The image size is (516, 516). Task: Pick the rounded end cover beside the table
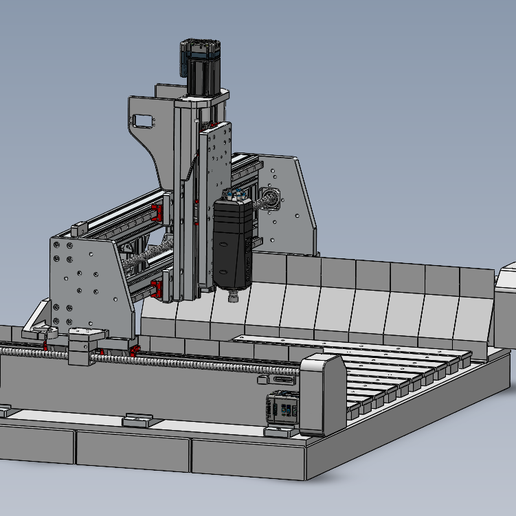(x=323, y=394)
